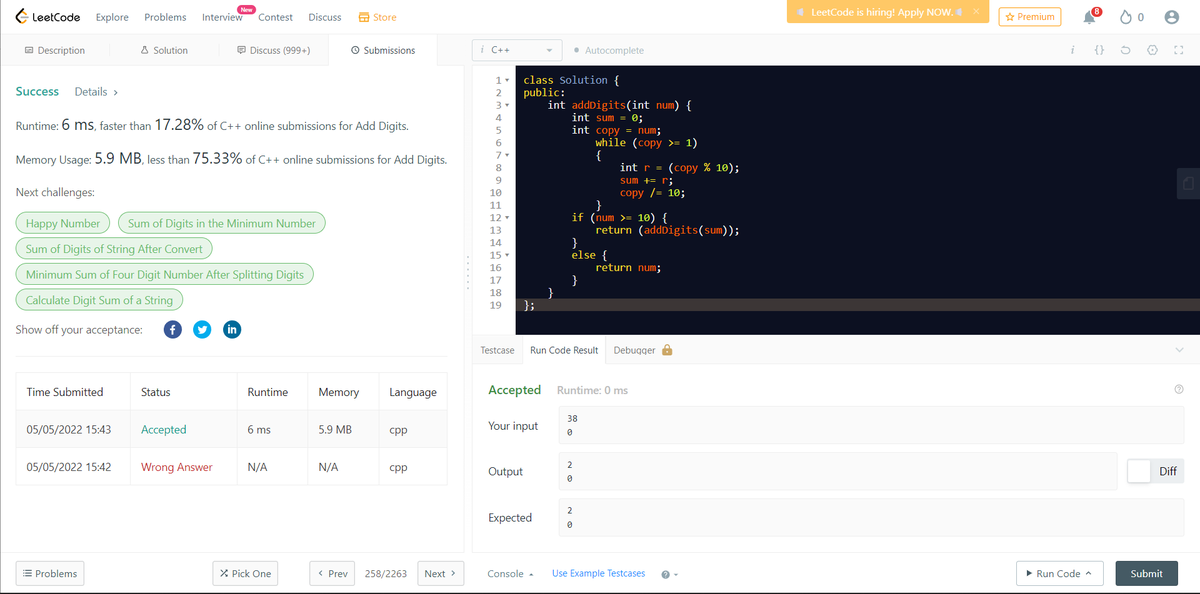The width and height of the screenshot is (1200, 594).
Task: Submit the solution
Action: click(x=1146, y=573)
